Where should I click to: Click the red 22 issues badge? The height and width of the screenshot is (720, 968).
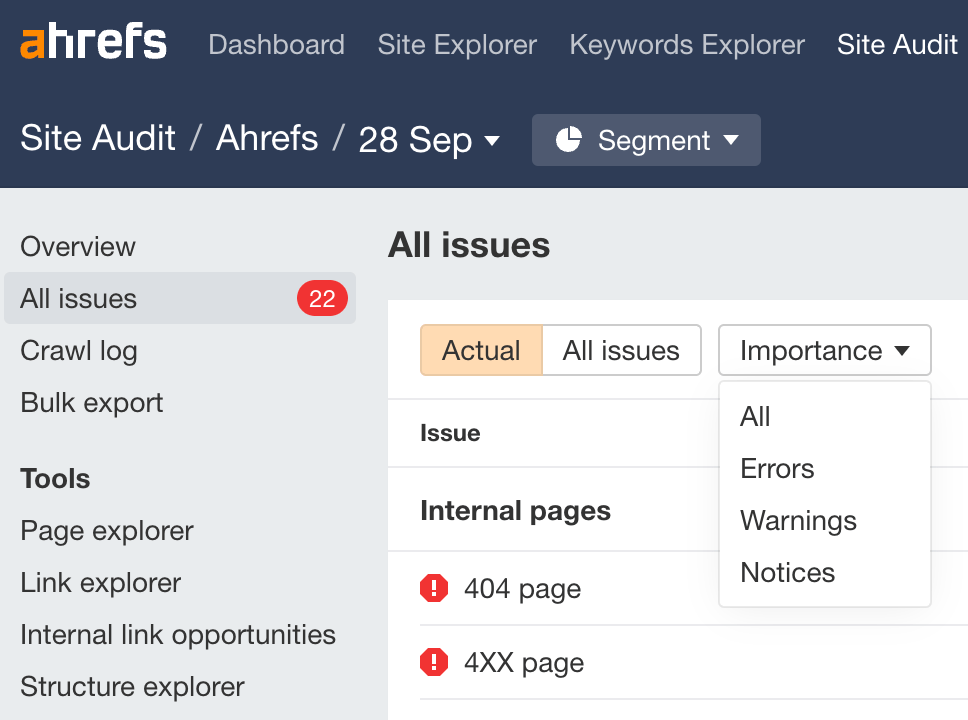tap(321, 298)
